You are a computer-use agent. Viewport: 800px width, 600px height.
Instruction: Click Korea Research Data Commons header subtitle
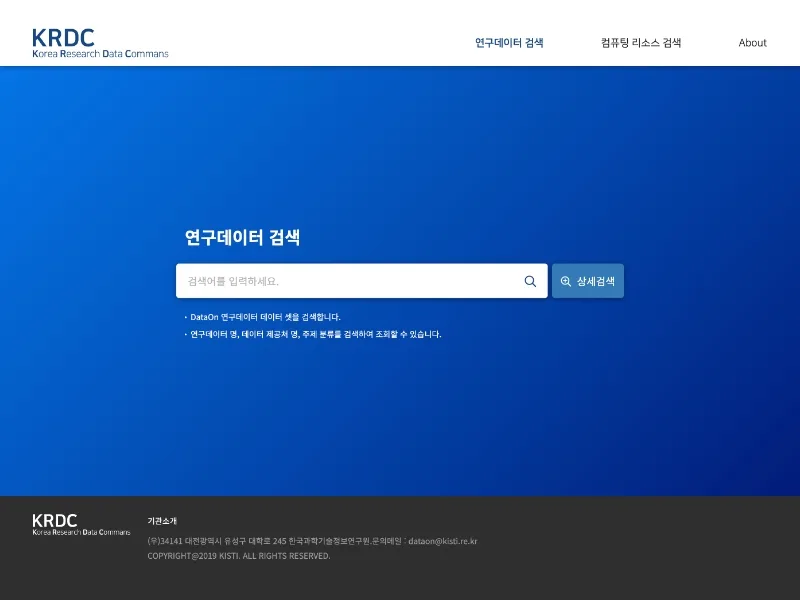click(x=100, y=54)
